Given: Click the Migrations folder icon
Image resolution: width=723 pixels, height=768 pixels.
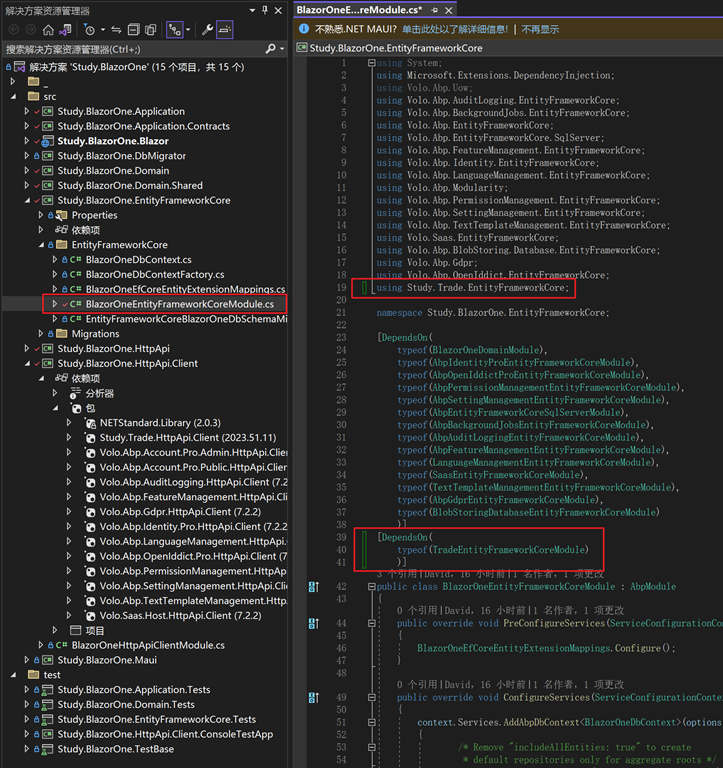Looking at the screenshot, I should pyautogui.click(x=62, y=334).
